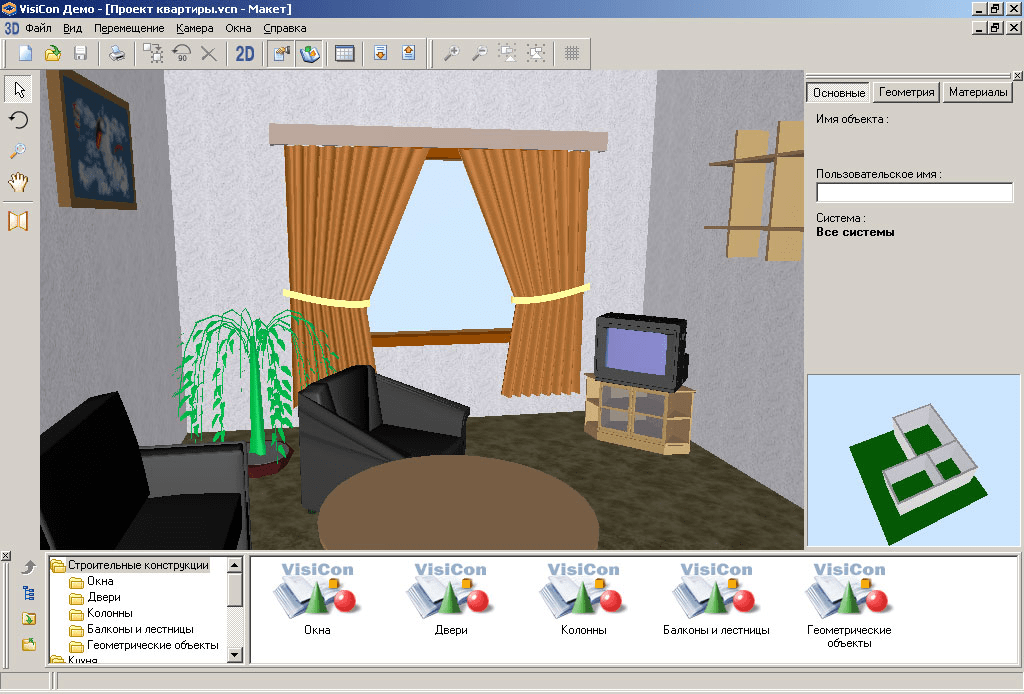Viewport: 1024px width, 694px height.
Task: Switch to the Геометрия tab
Action: (906, 92)
